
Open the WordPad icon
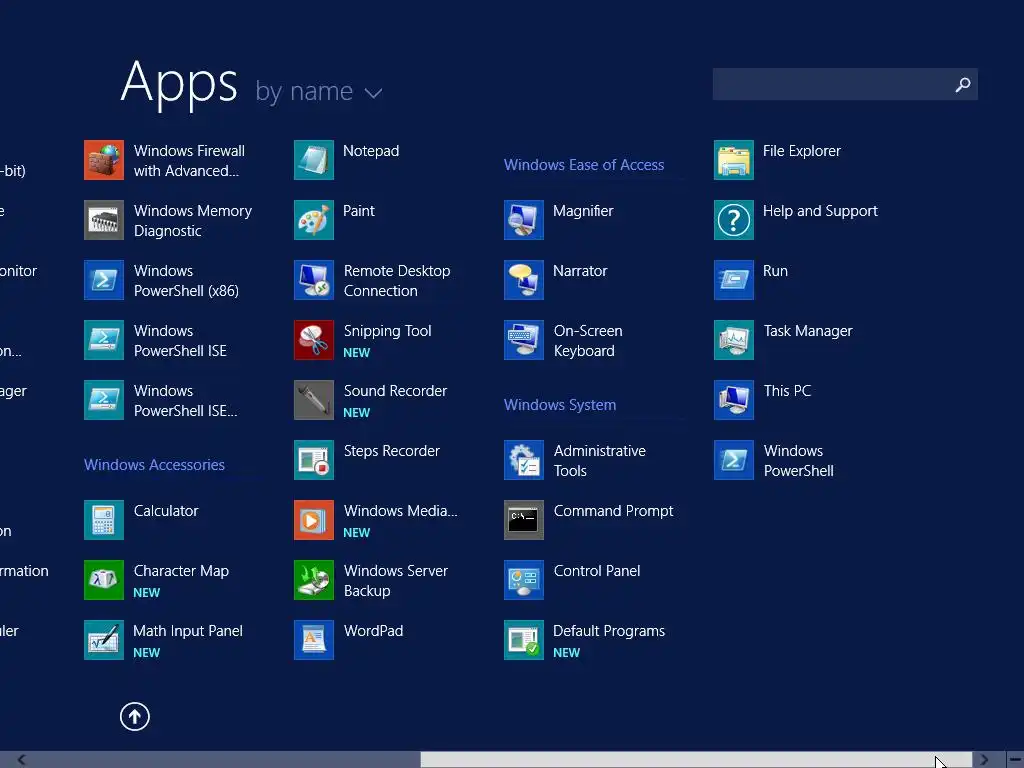click(x=314, y=641)
